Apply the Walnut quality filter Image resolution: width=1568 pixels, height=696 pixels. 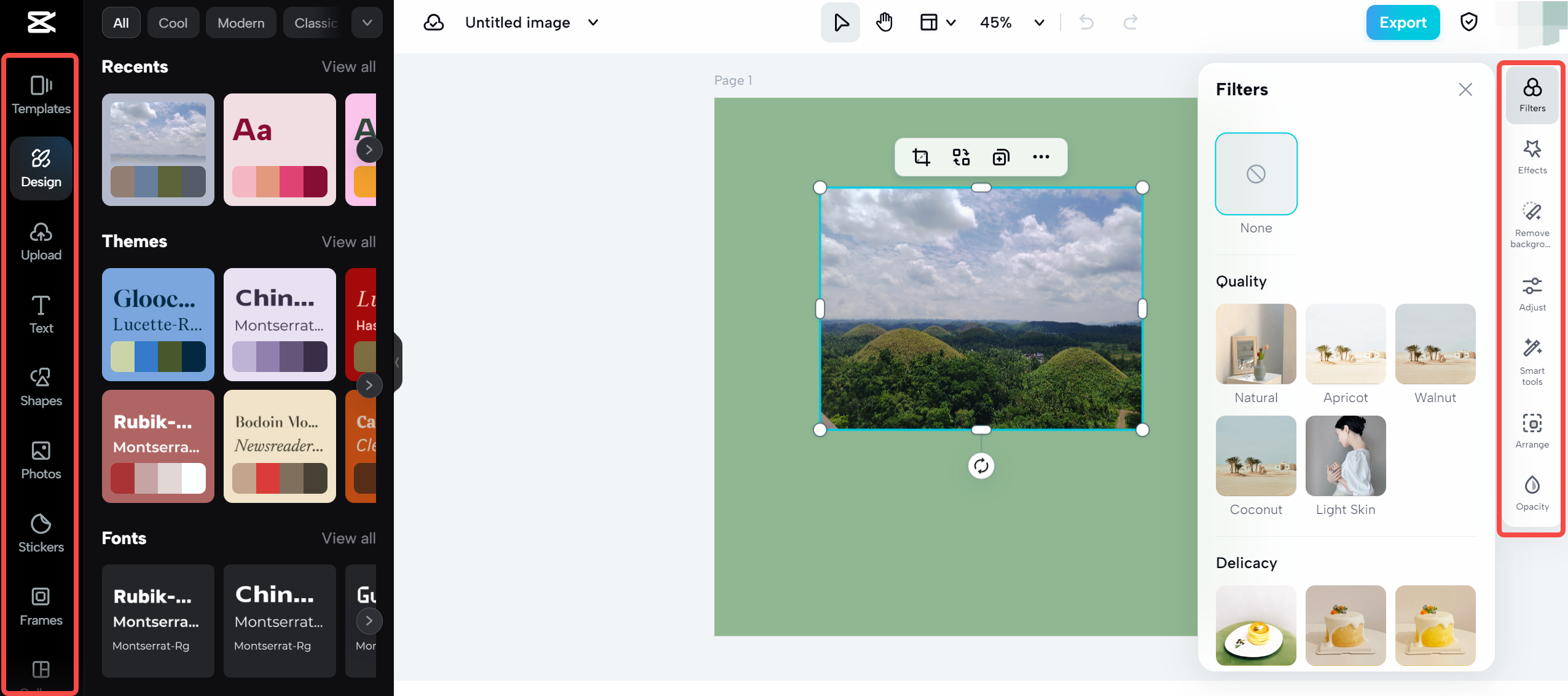click(1435, 344)
